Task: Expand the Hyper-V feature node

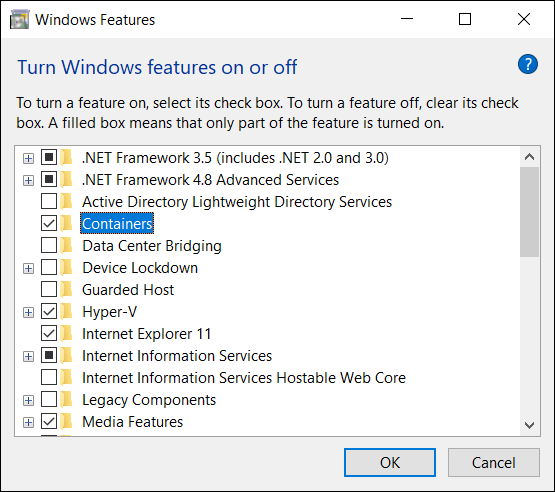Action: [x=28, y=313]
